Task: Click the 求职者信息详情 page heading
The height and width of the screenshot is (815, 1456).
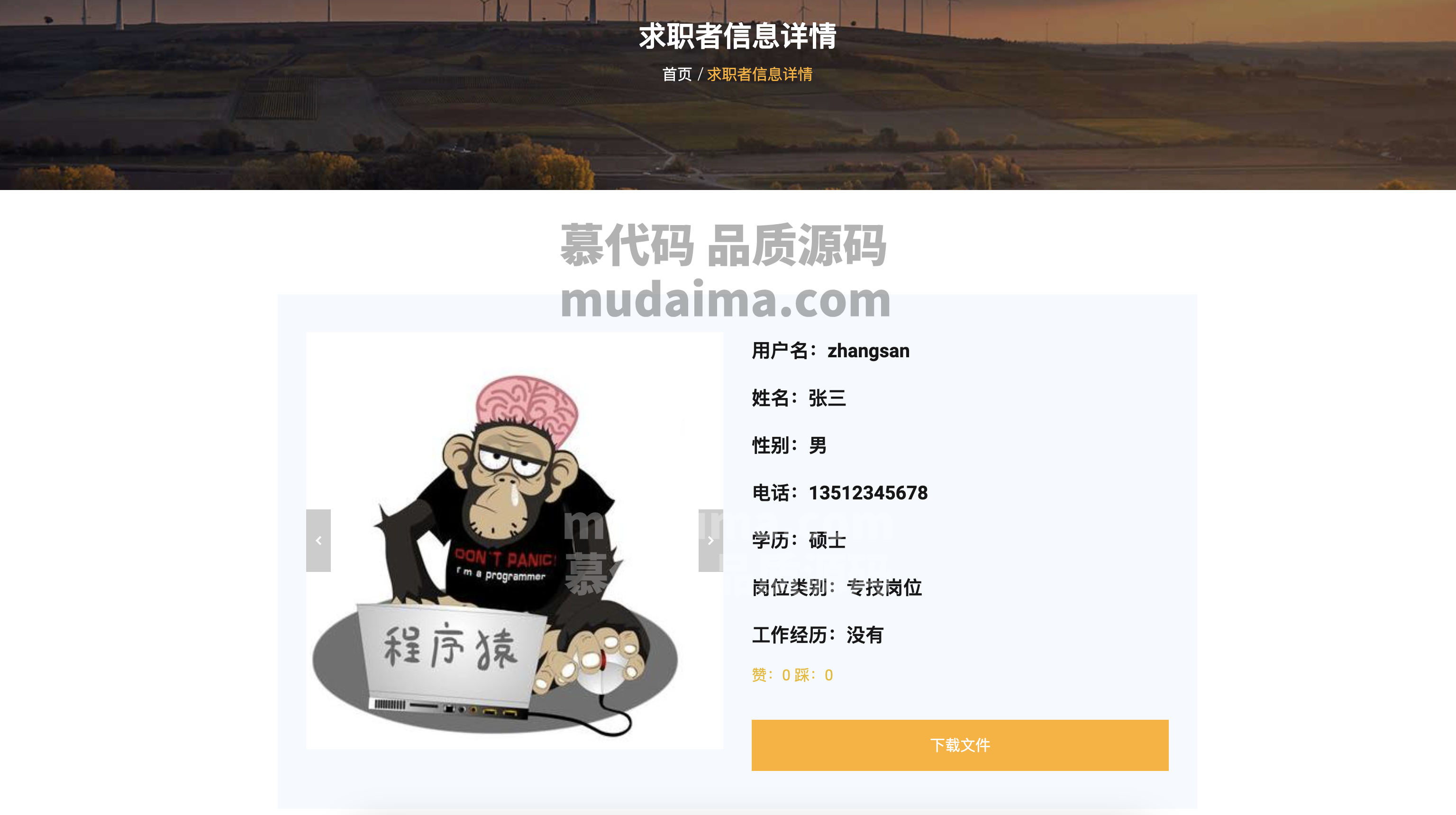Action: click(737, 36)
